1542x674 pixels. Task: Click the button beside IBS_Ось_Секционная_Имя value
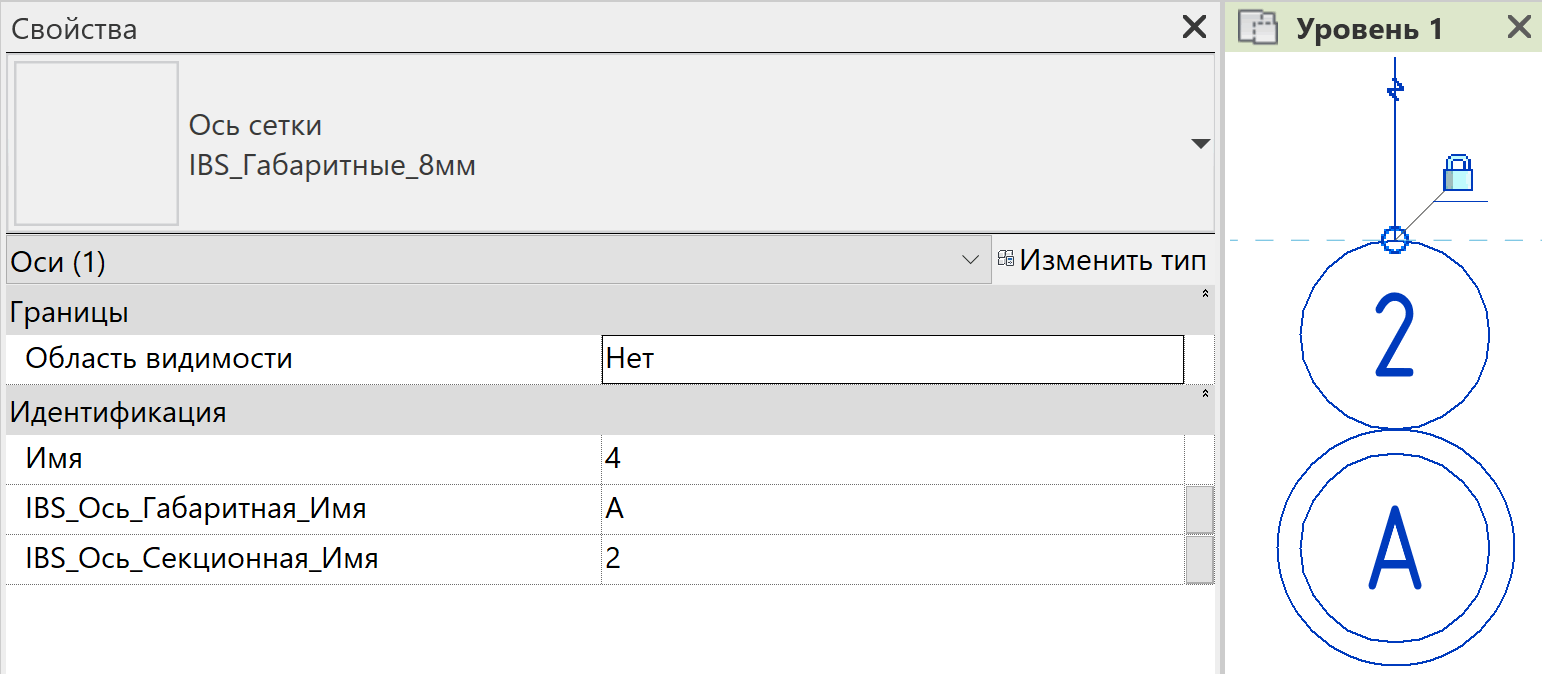click(x=1199, y=559)
